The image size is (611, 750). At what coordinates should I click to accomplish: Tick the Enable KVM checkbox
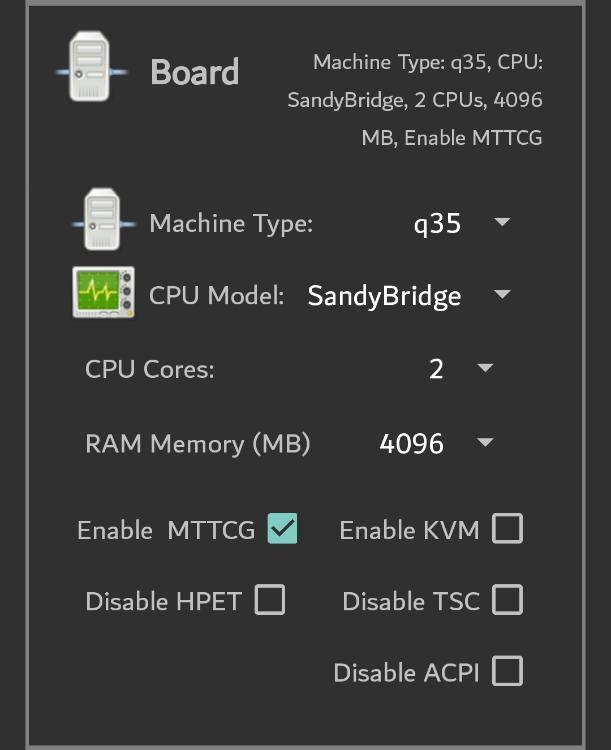click(507, 529)
